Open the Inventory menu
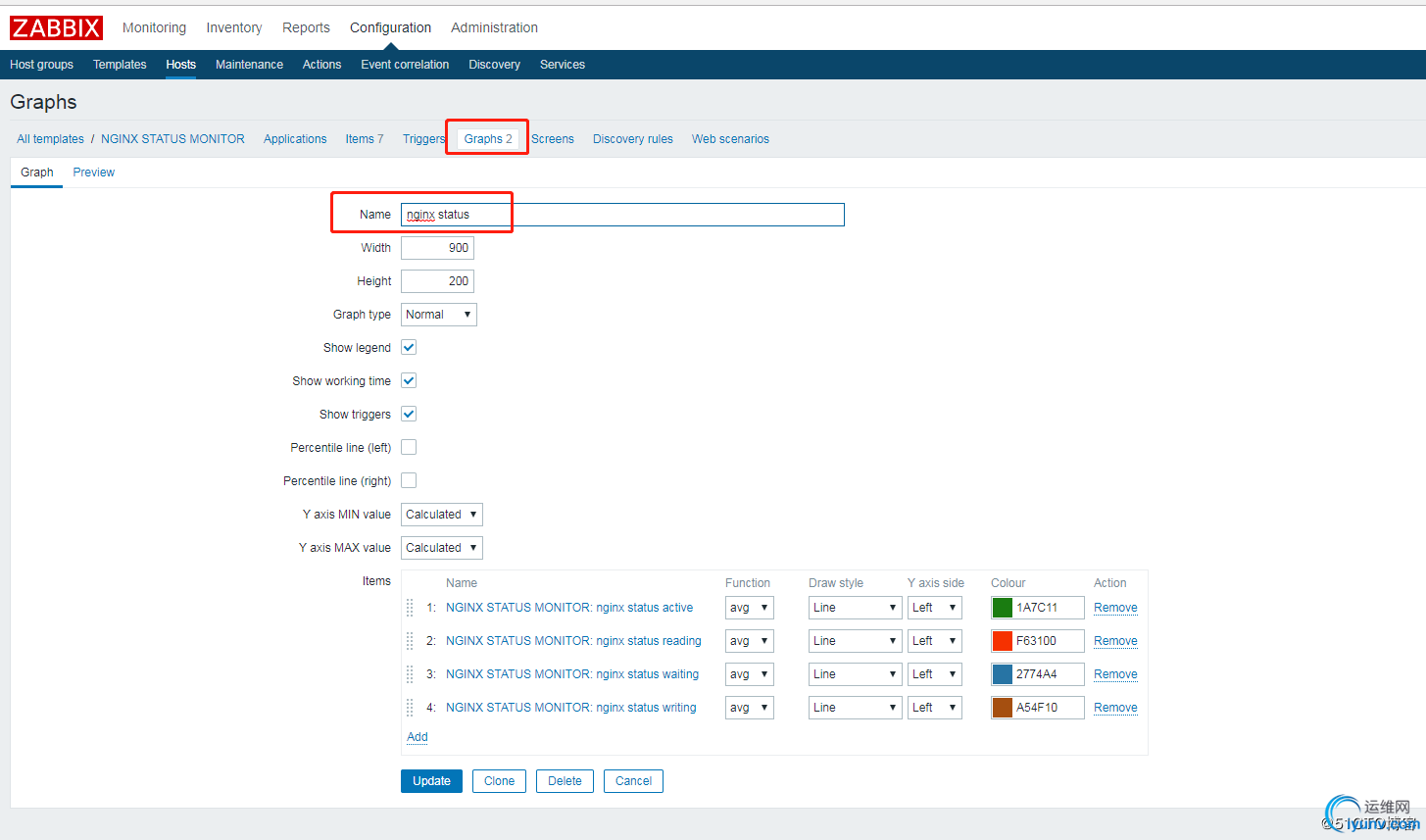 pos(234,27)
